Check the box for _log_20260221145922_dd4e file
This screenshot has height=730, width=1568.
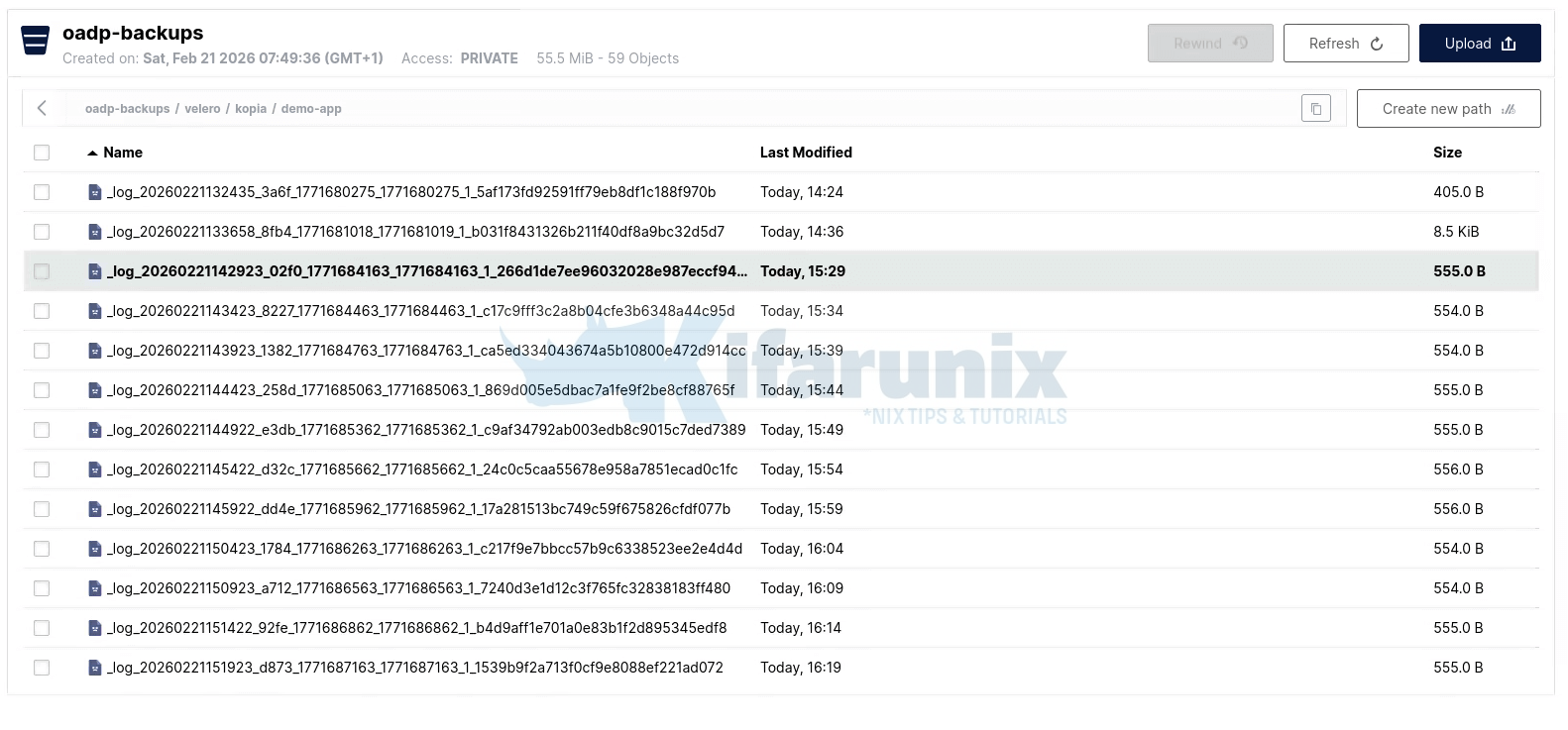click(42, 509)
